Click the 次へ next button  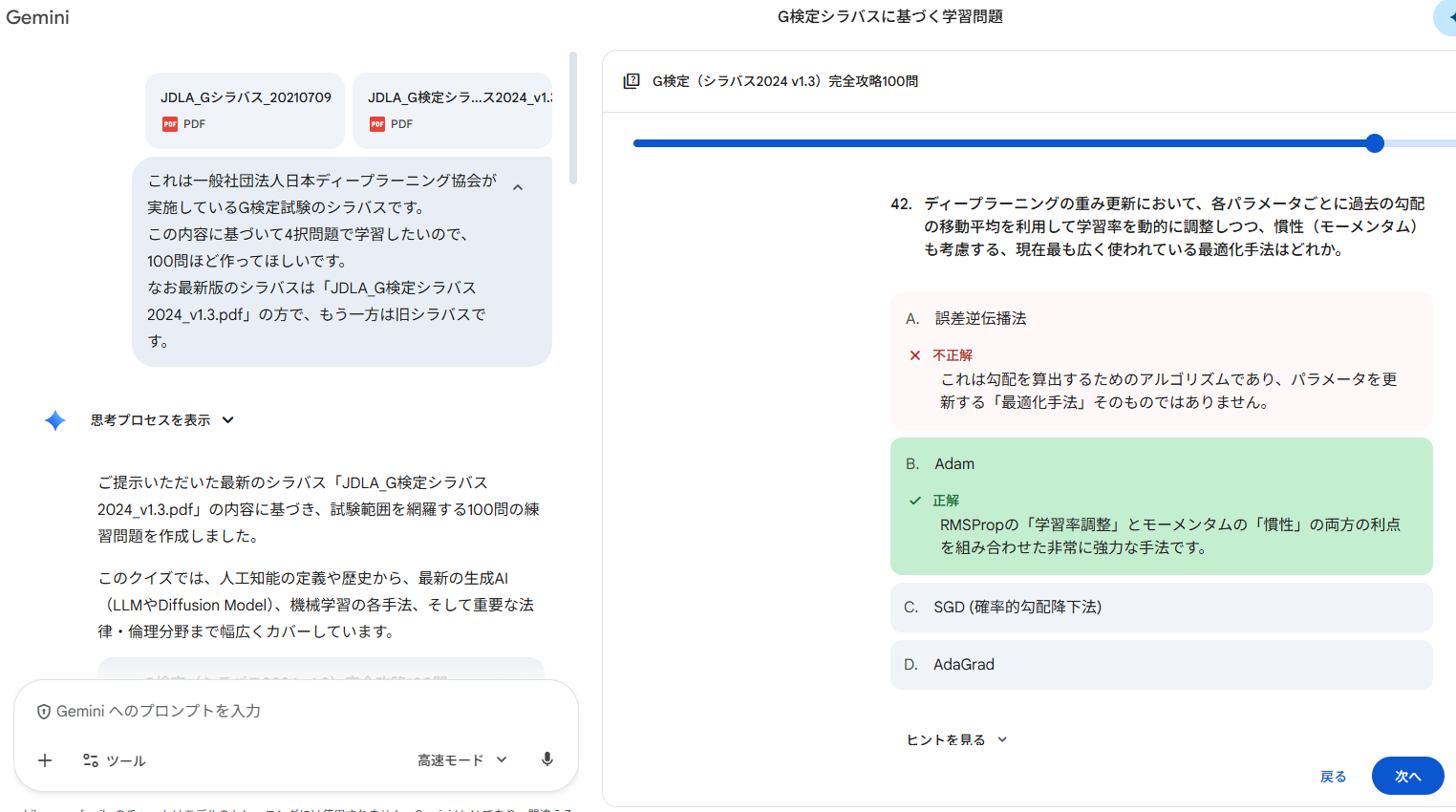click(x=1406, y=776)
